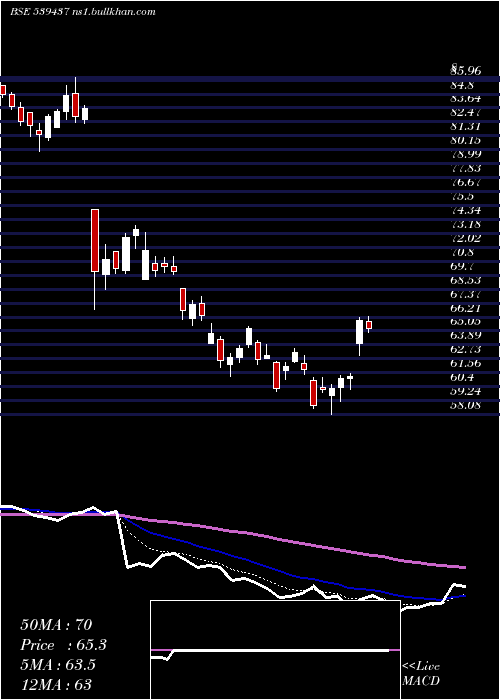This screenshot has height=700, width=500.
Task: Select the 60.4 axis value
Action: 462,378
